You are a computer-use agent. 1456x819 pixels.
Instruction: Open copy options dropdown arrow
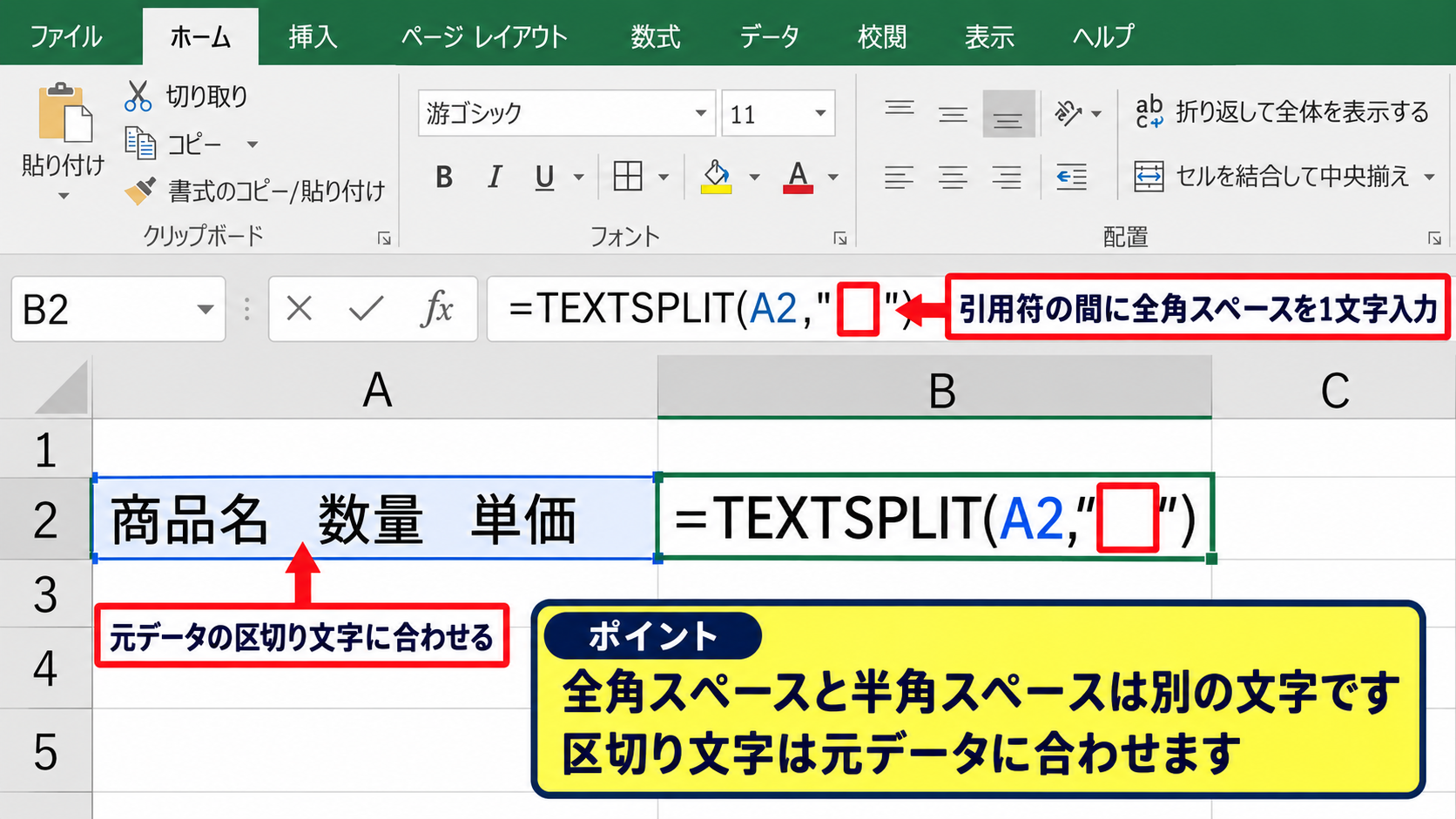253,144
